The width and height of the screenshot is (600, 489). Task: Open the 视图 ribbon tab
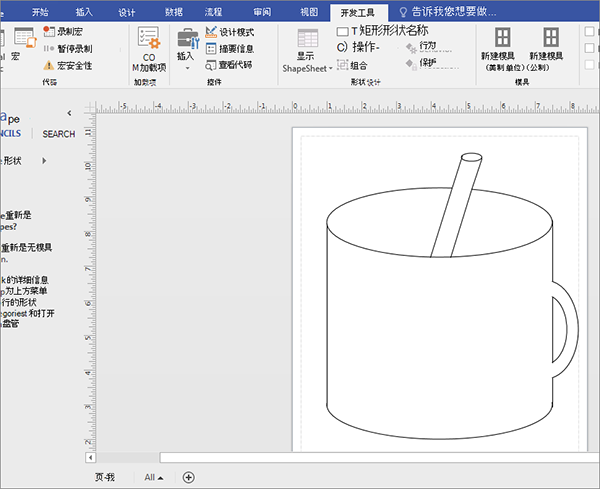coord(310,12)
